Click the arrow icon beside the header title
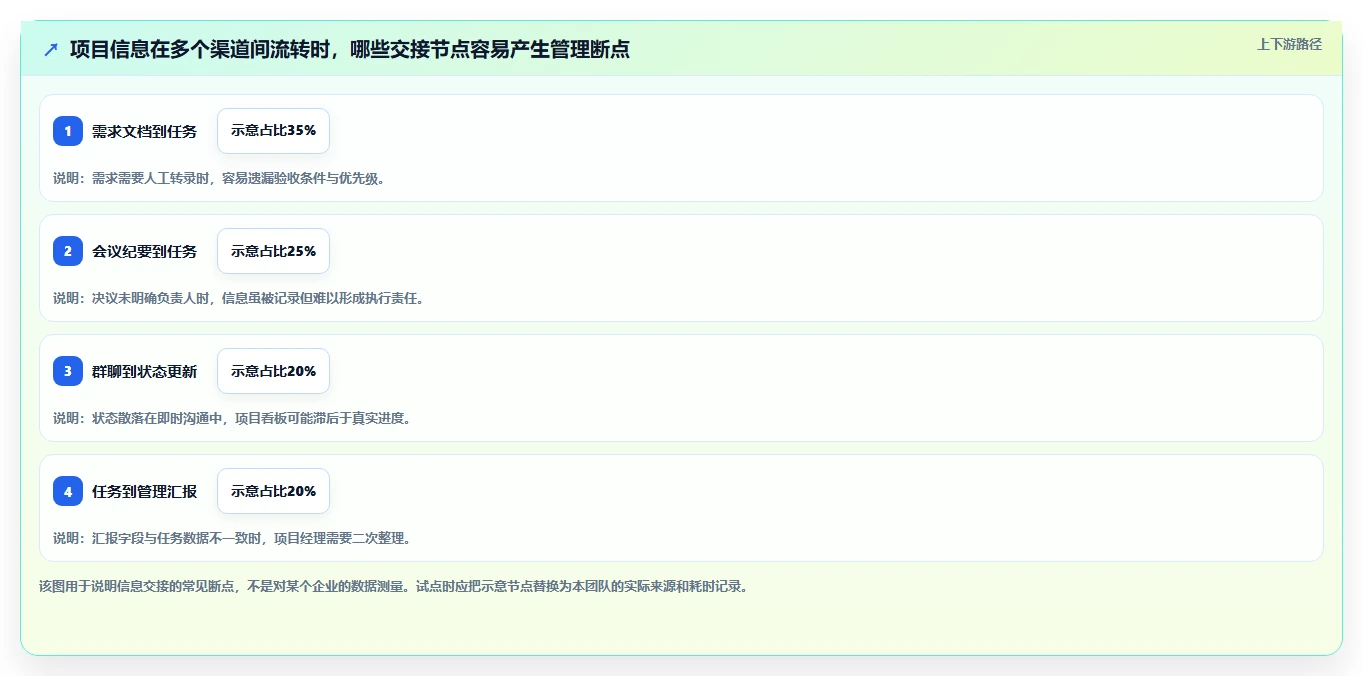This screenshot has height=676, width=1363. pyautogui.click(x=51, y=49)
